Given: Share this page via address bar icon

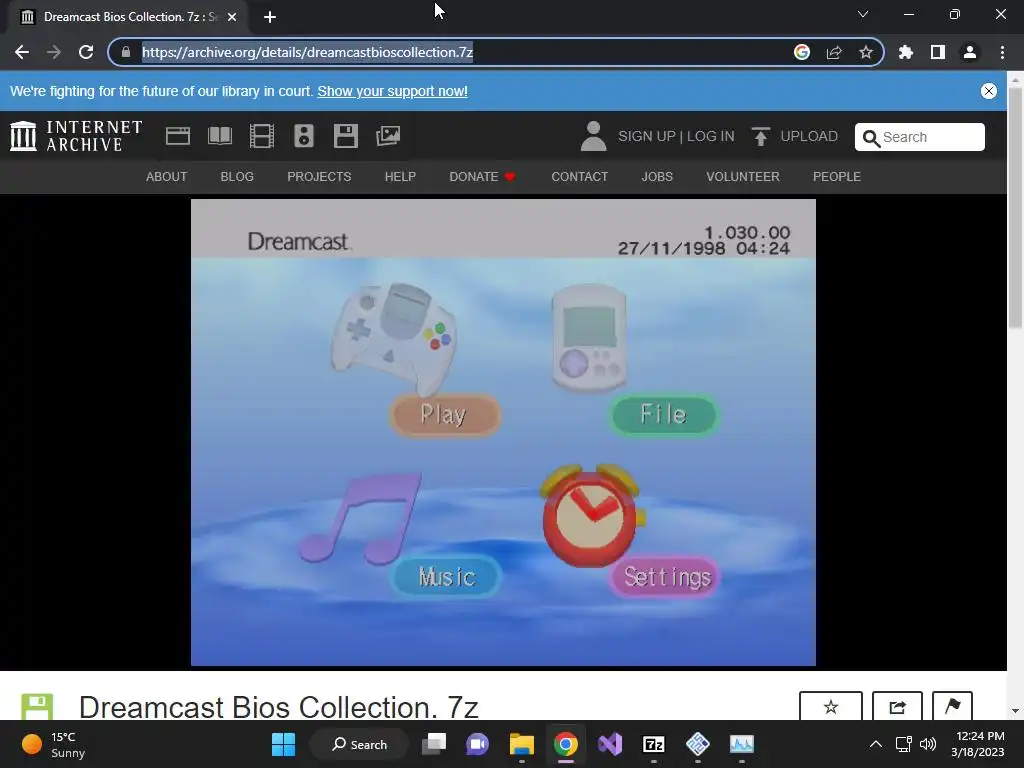Looking at the screenshot, I should click(834, 52).
